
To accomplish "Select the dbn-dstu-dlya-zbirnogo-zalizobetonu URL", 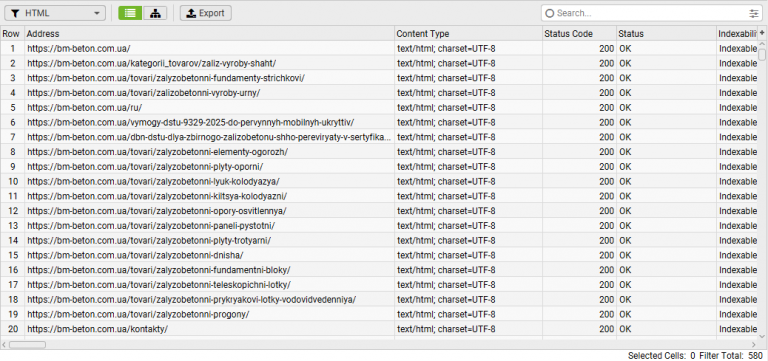I will click(x=209, y=137).
